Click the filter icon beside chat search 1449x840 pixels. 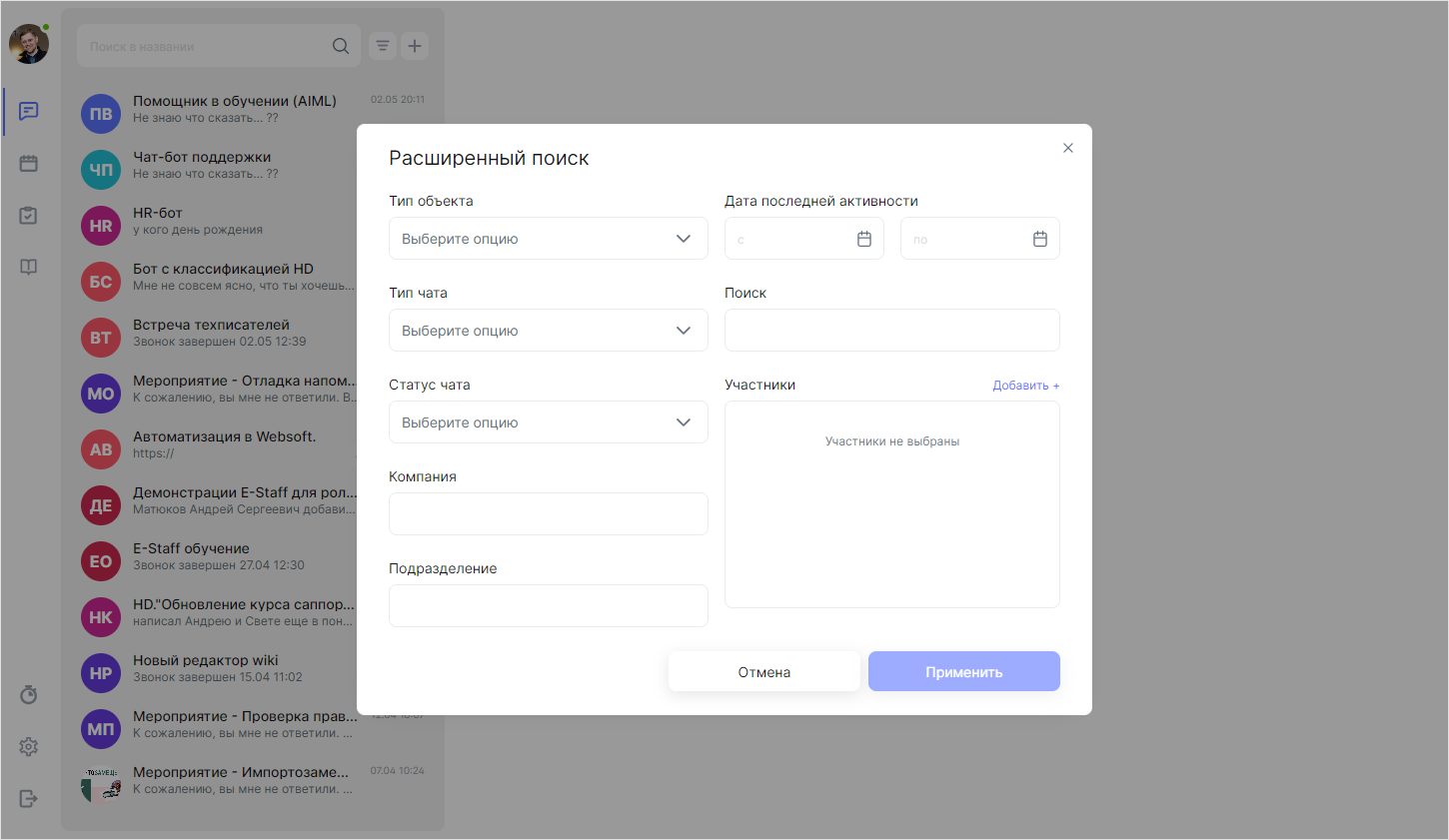click(383, 46)
